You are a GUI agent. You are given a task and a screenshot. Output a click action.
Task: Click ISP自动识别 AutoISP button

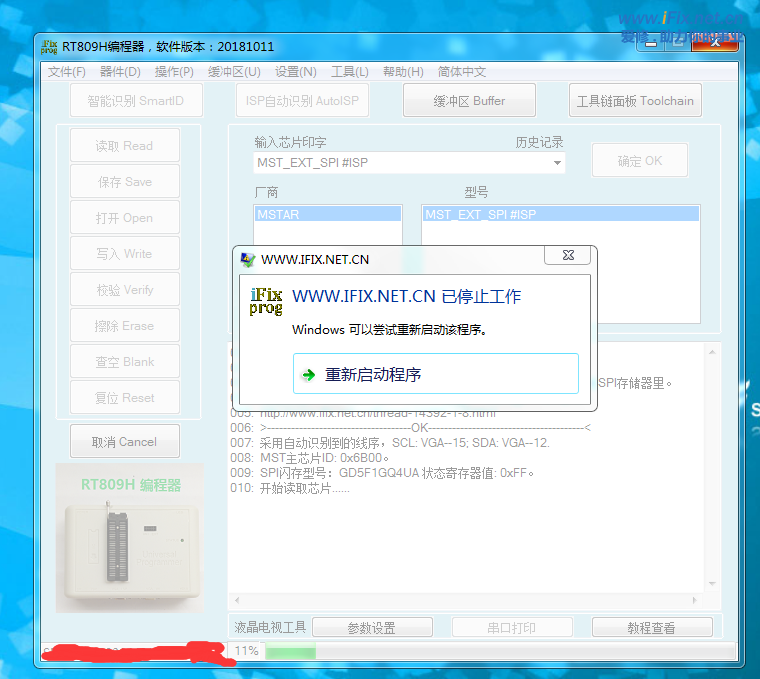coord(302,100)
